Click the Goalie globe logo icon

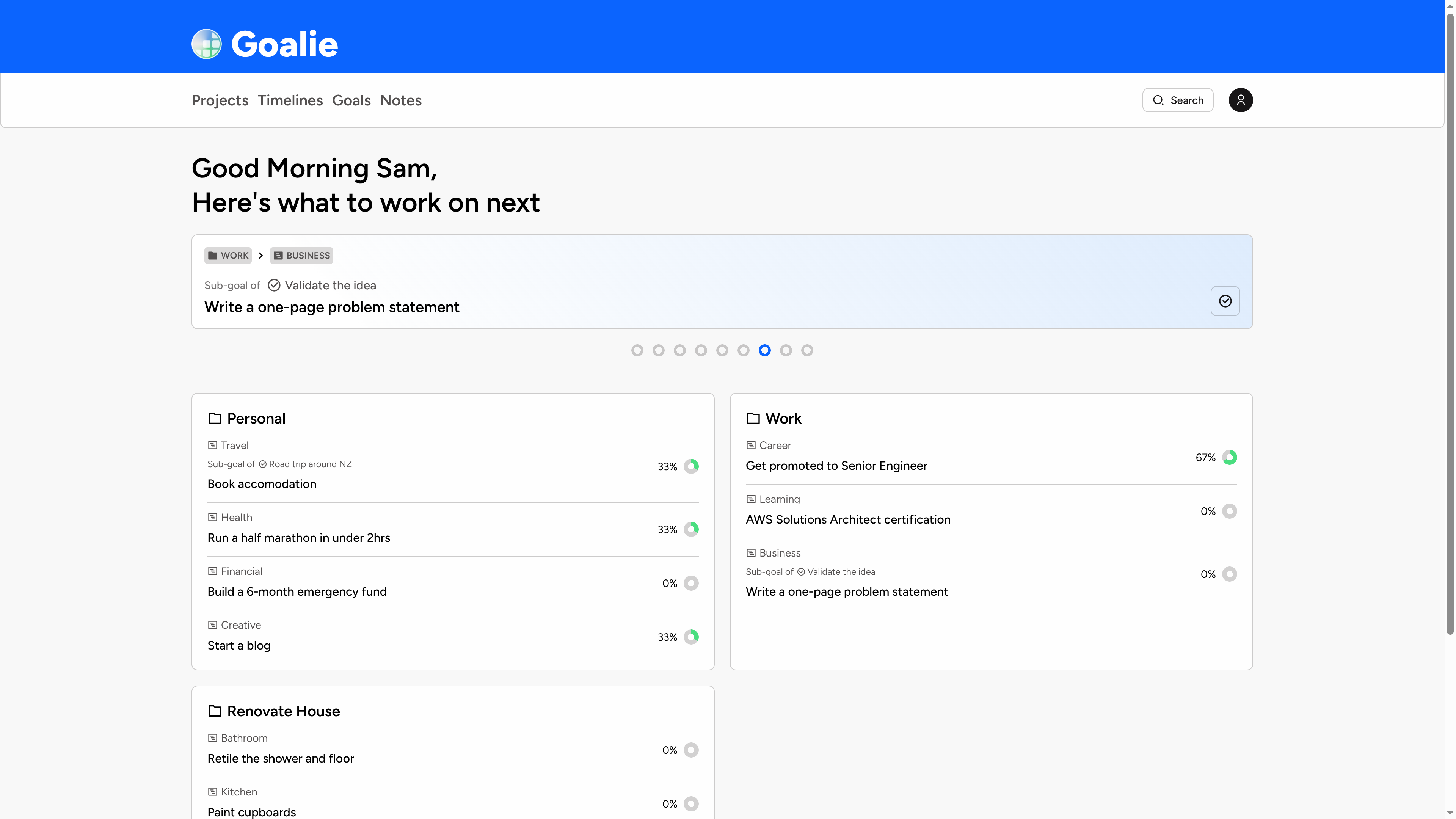206,44
